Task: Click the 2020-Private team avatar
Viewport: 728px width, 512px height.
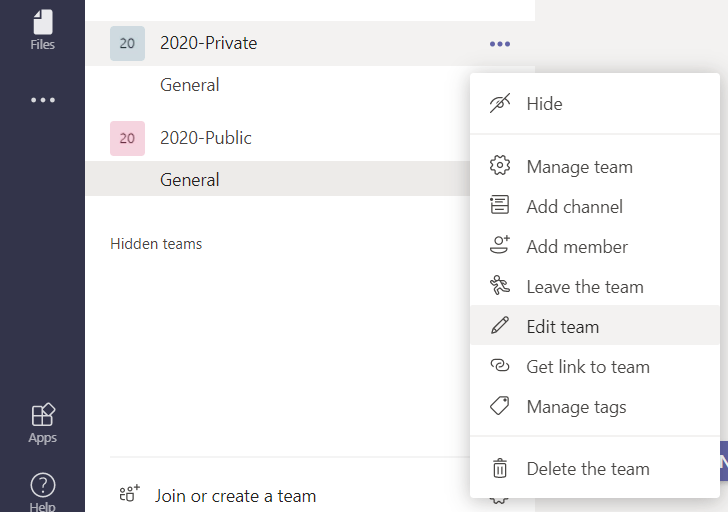Action: [127, 44]
